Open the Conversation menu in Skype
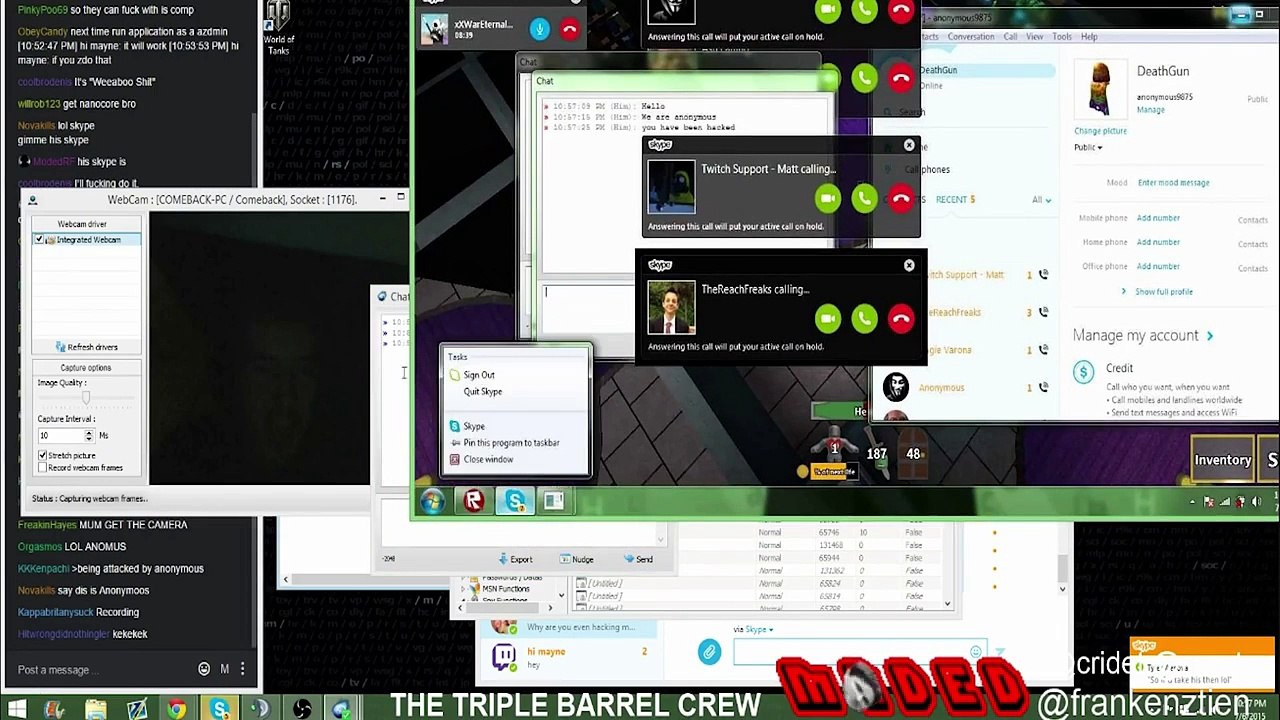The width and height of the screenshot is (1280, 720). click(x=971, y=37)
